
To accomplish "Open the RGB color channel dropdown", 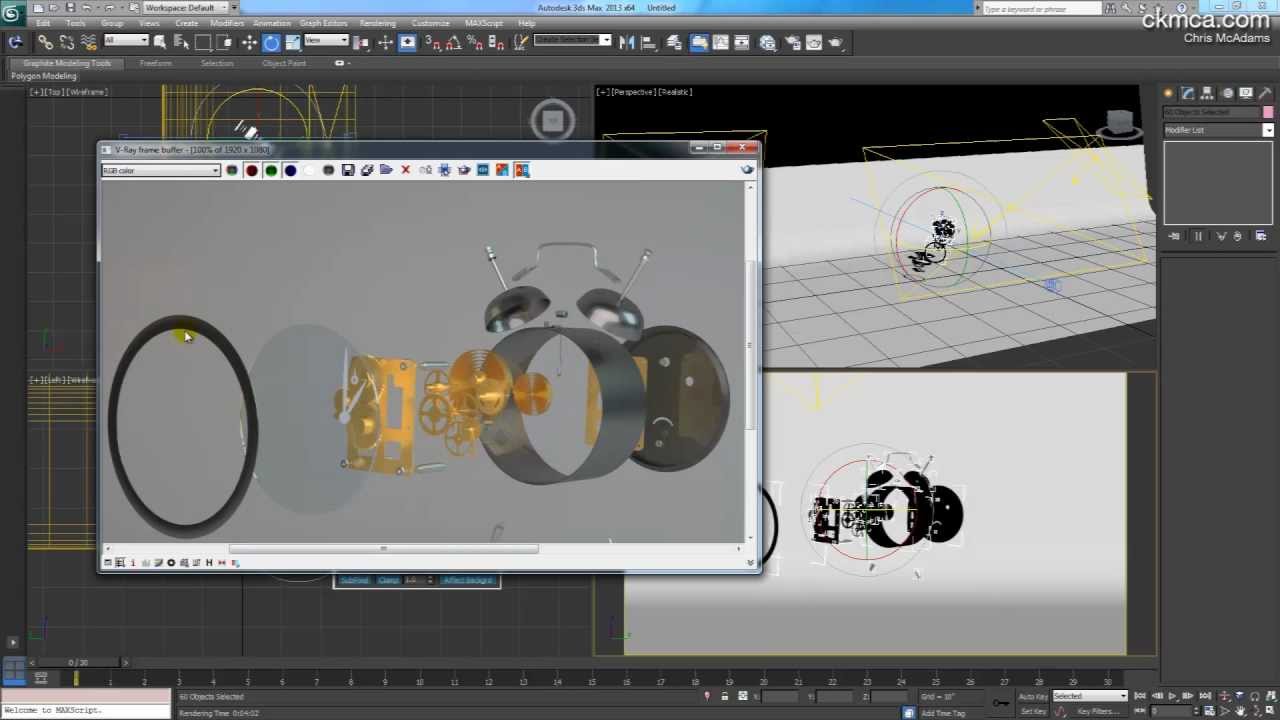I will tap(161, 170).
